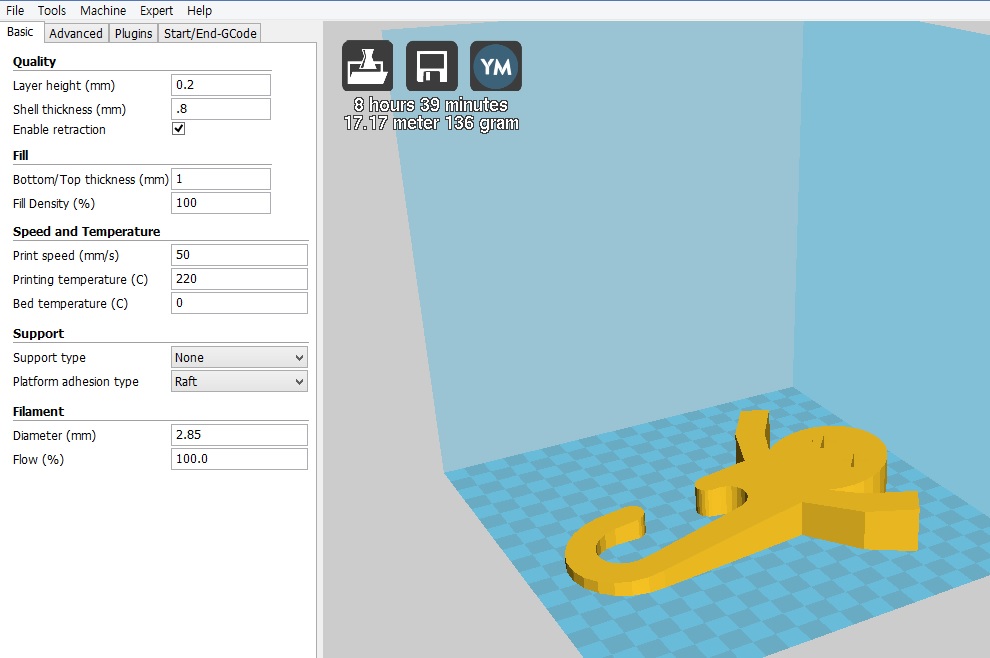Click the 'Shell thickness (mm)' label
Viewport: 990px width, 658px height.
tap(69, 109)
